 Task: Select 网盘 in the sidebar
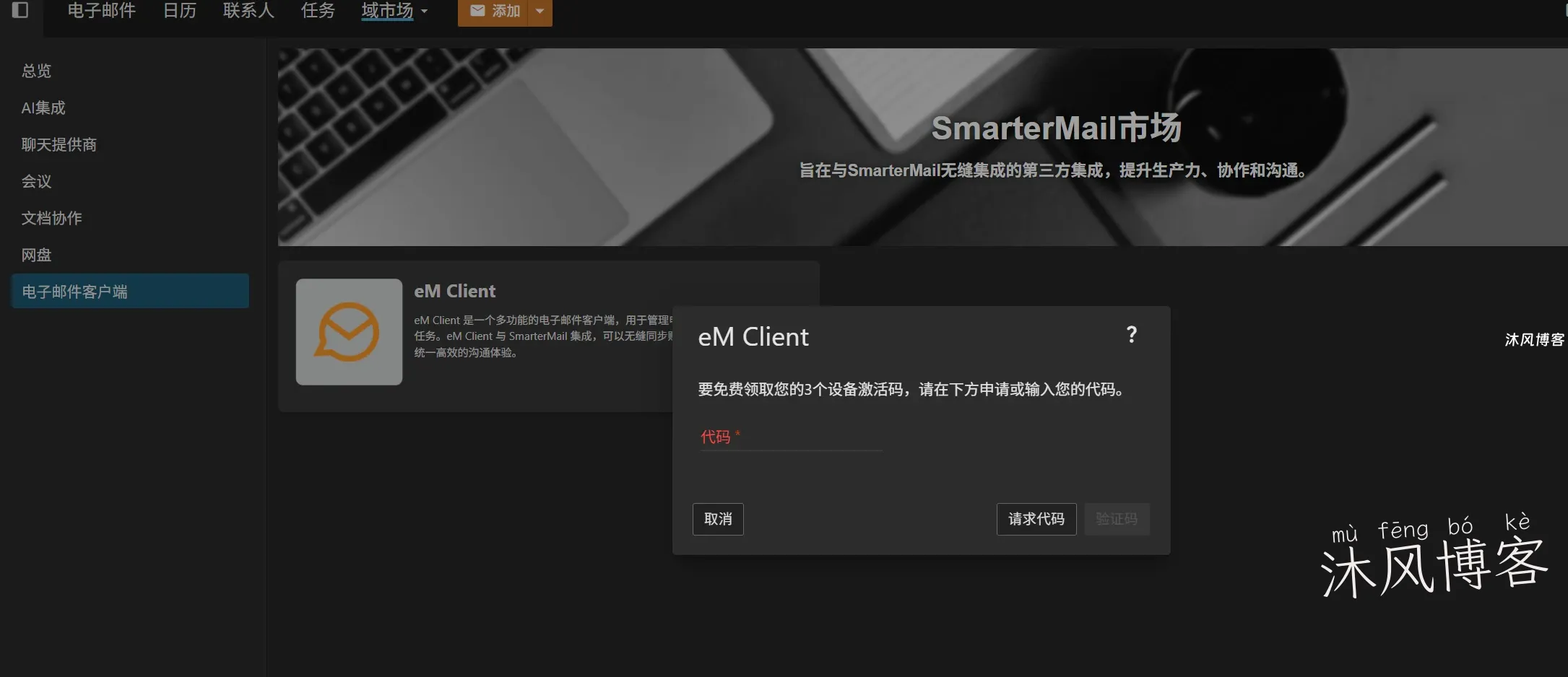[36, 255]
